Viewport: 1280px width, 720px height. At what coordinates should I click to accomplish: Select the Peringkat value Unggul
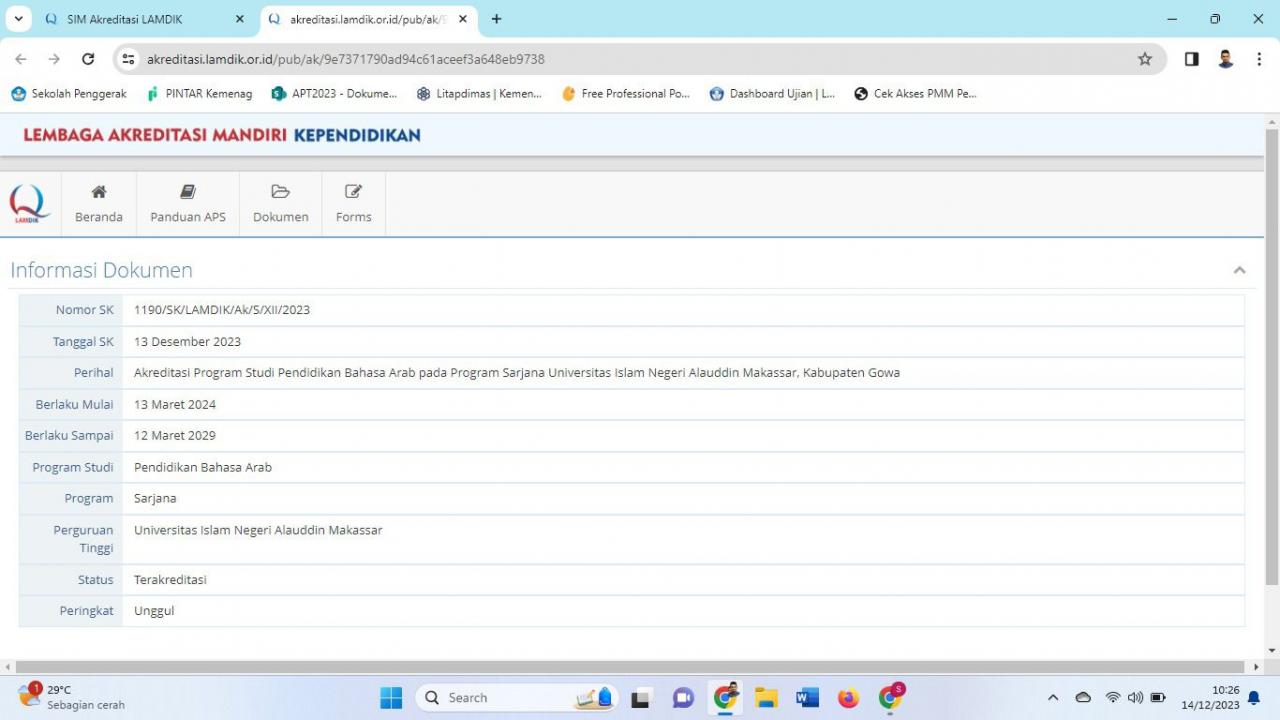pos(154,611)
